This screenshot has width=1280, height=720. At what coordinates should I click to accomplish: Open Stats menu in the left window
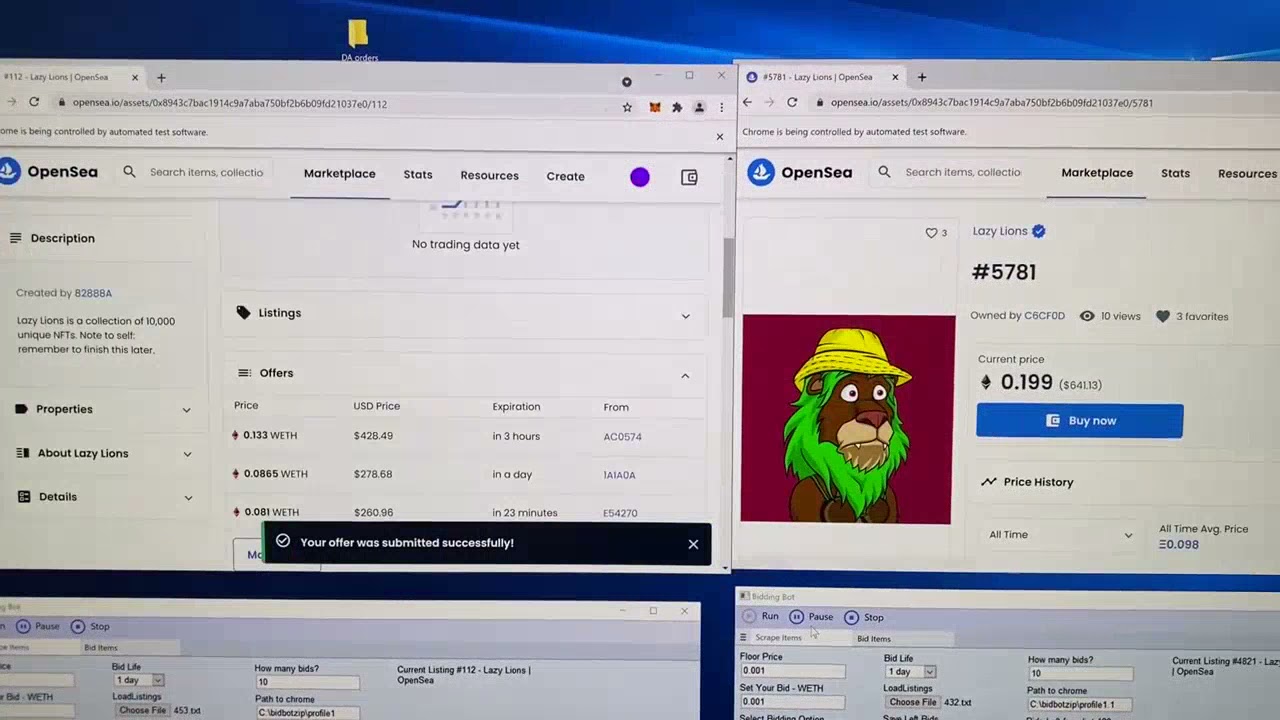(418, 175)
